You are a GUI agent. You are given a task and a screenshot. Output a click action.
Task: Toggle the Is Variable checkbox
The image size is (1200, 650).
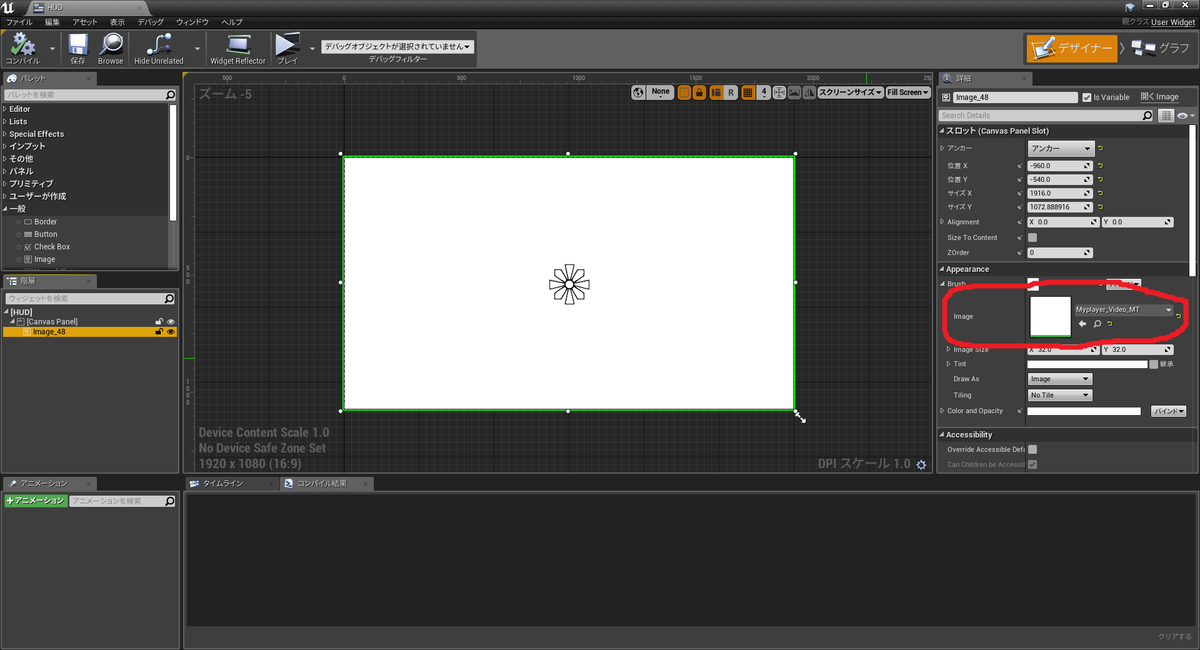click(1086, 97)
